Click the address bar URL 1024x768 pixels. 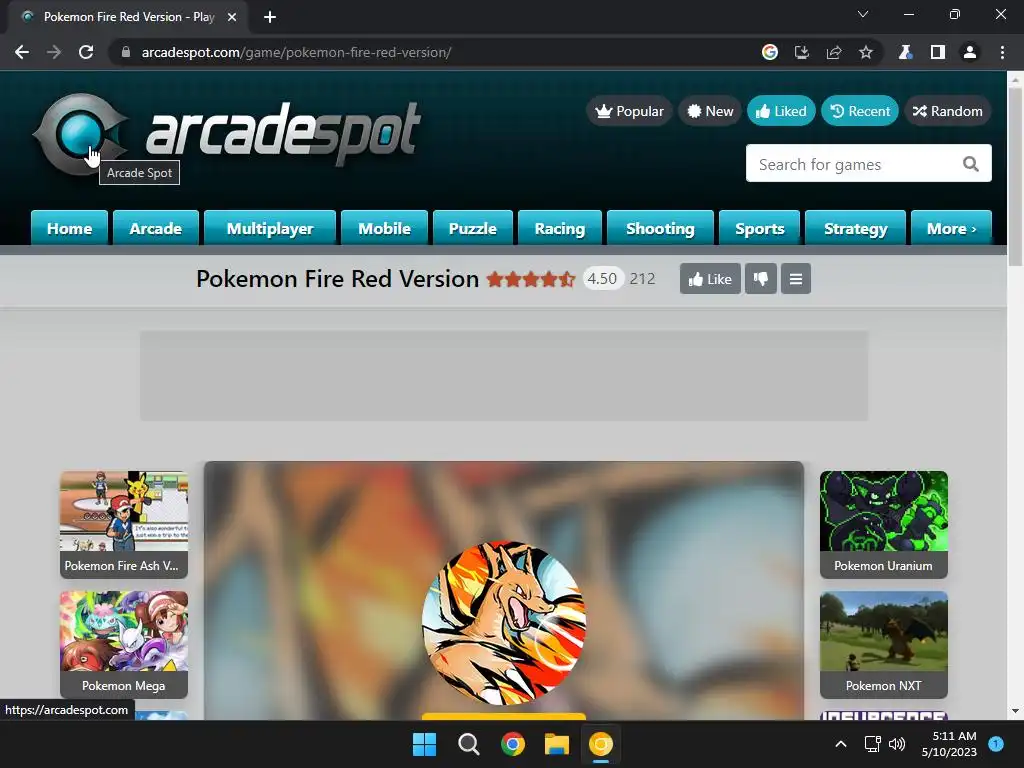tap(296, 52)
